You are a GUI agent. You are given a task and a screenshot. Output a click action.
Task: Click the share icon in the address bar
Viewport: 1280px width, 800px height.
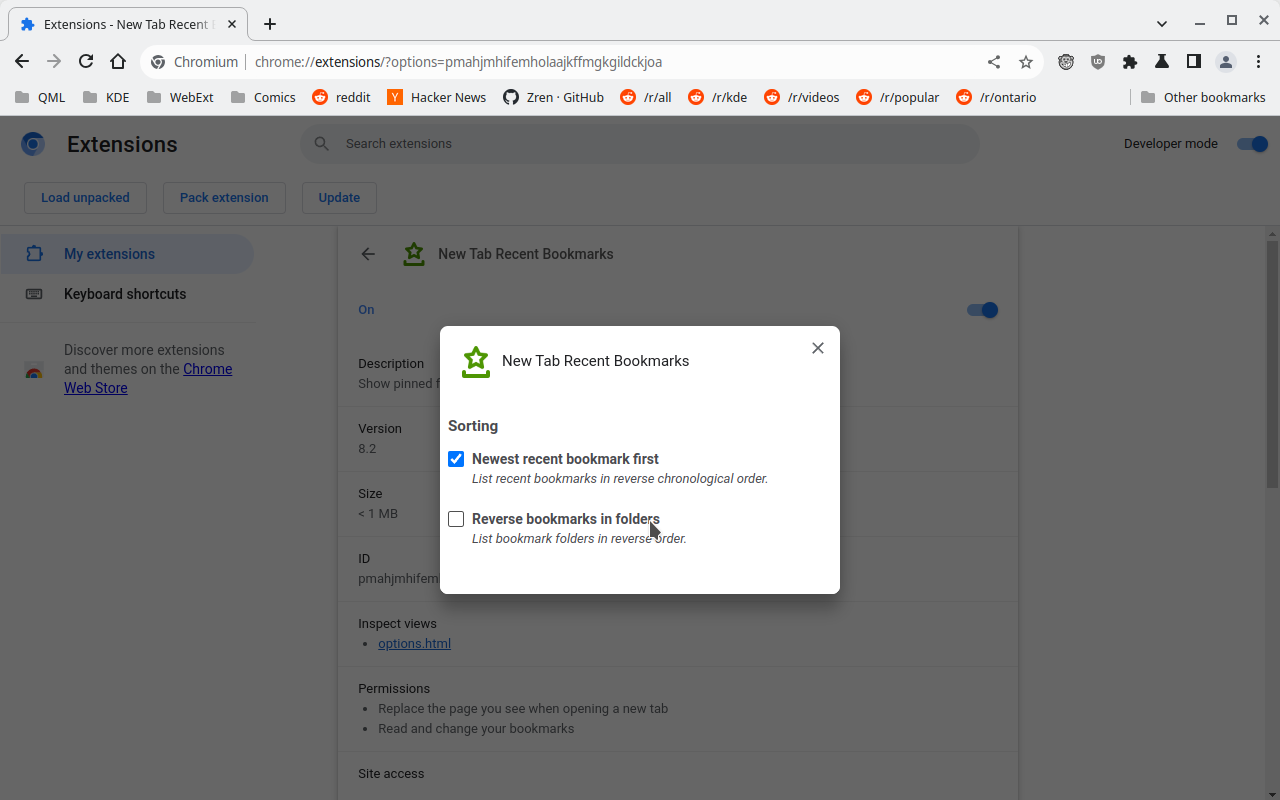pos(993,61)
